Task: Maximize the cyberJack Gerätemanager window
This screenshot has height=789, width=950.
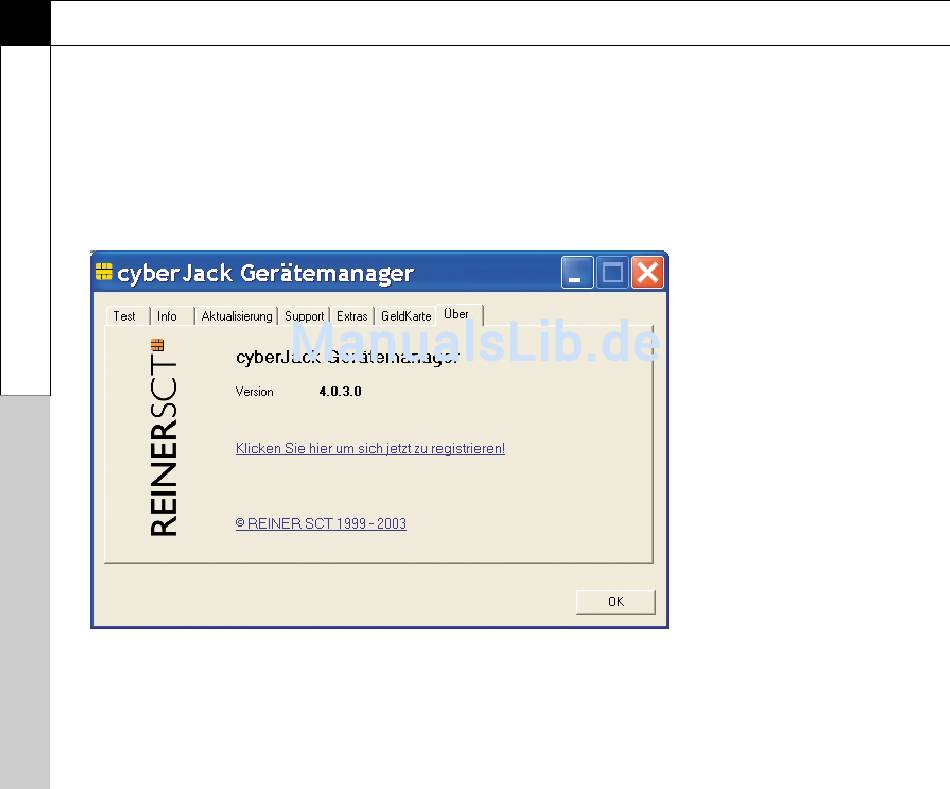Action: (612, 273)
